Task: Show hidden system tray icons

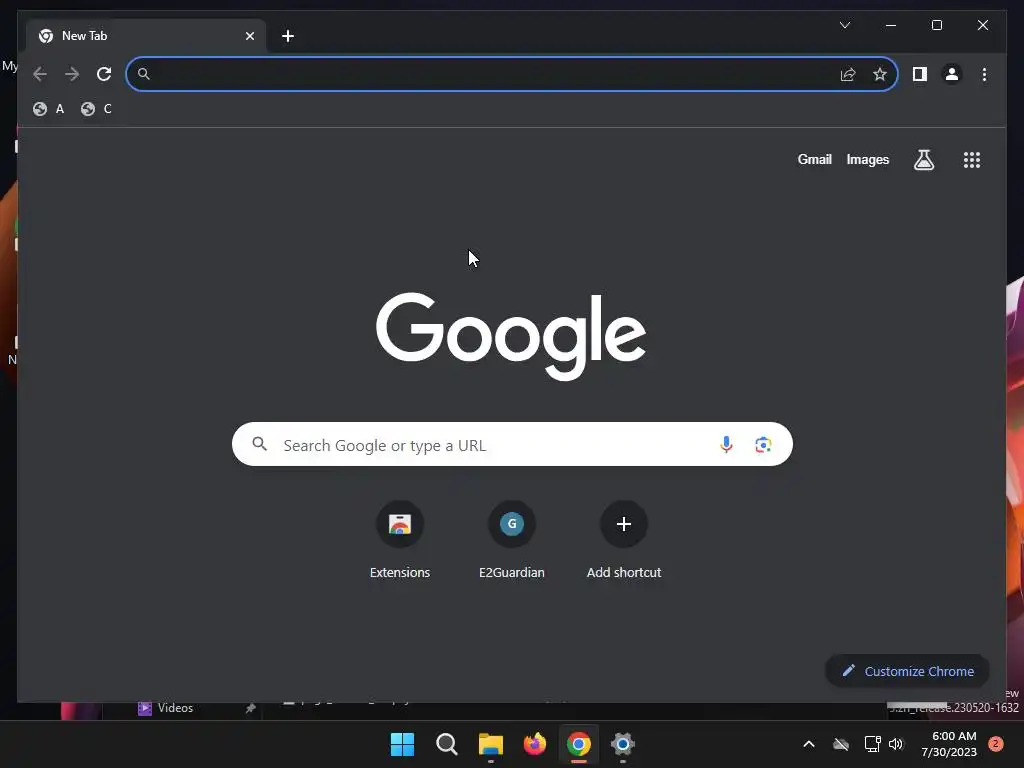Action: coord(808,744)
